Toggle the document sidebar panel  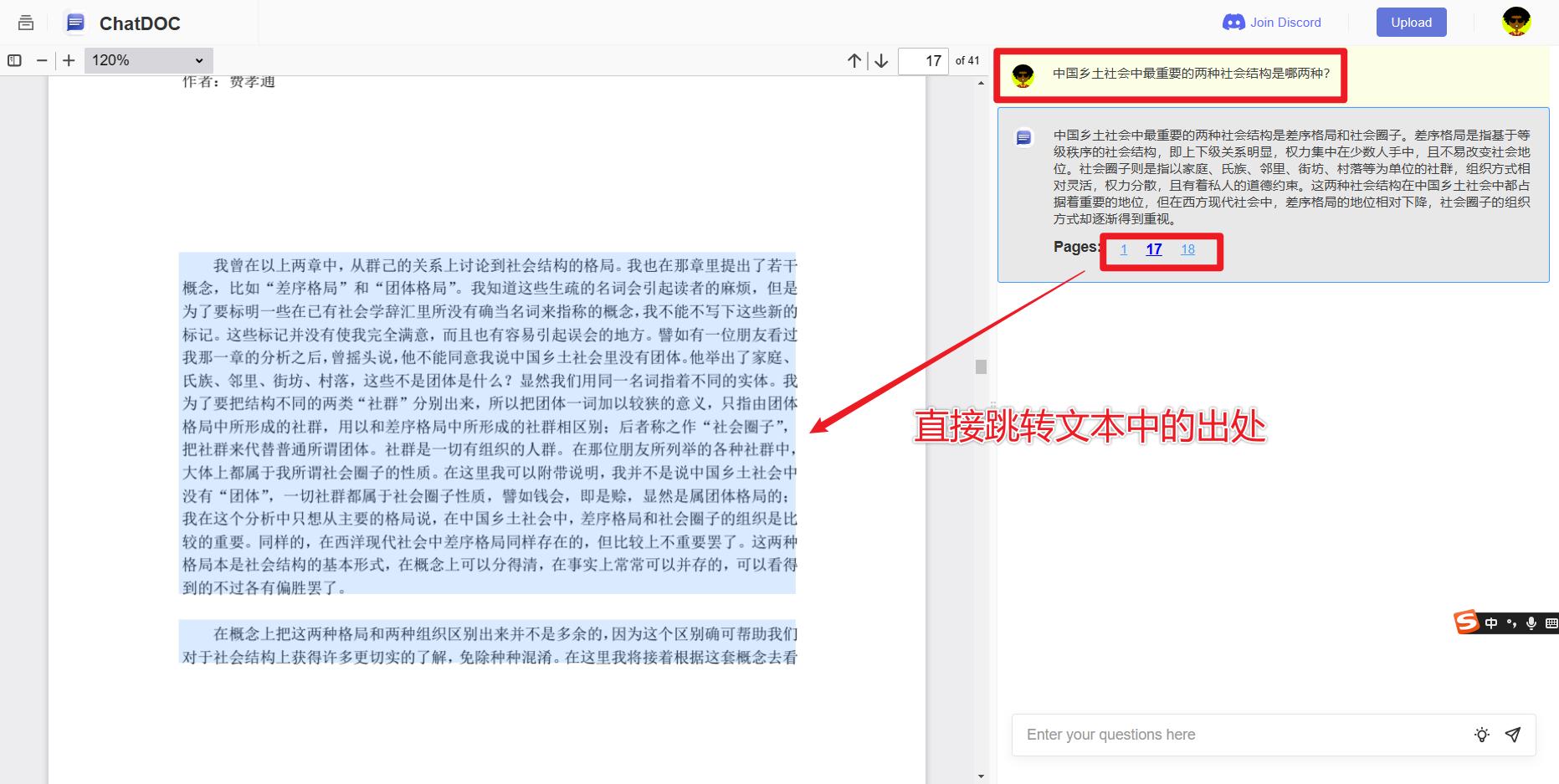coord(14,60)
